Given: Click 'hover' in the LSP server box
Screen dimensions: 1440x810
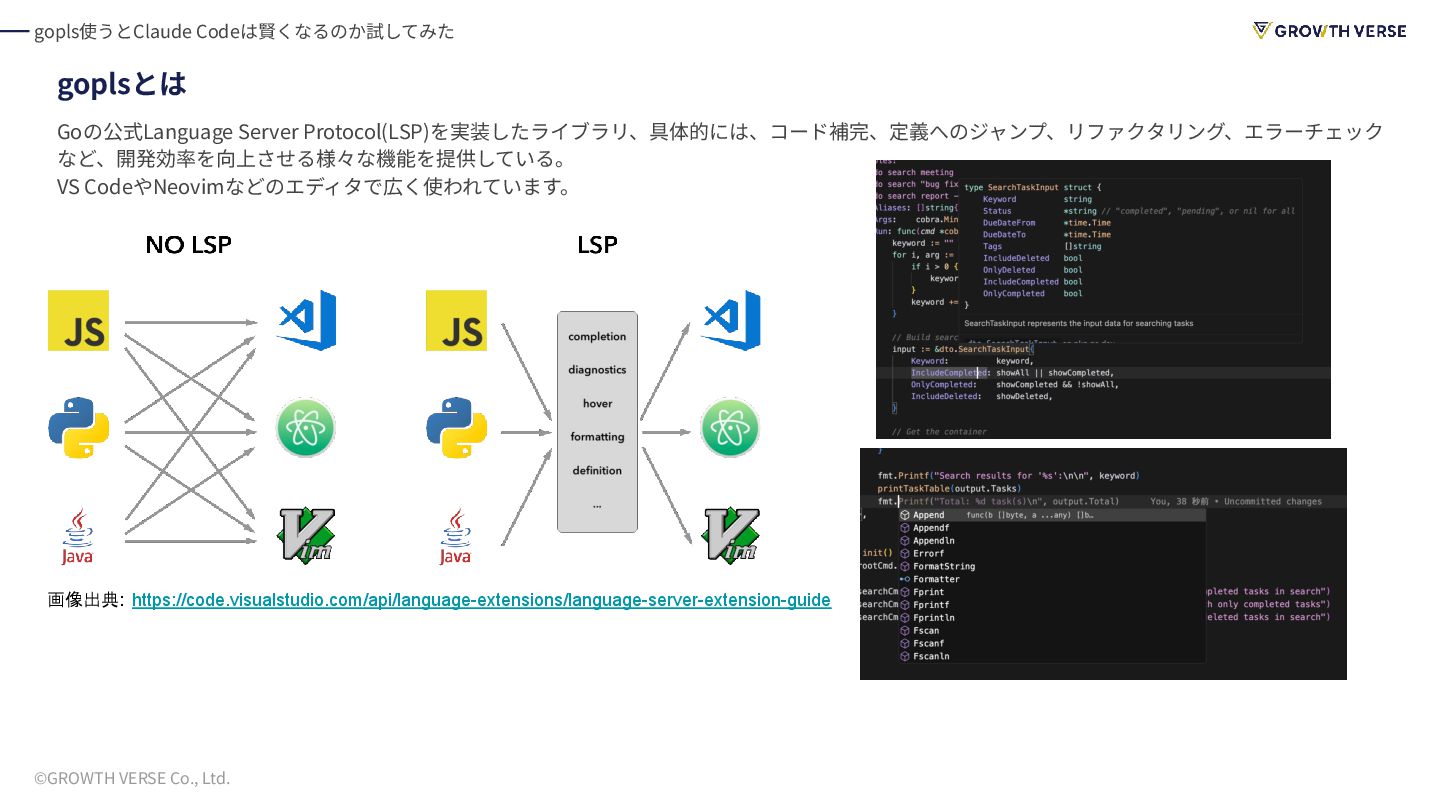Looking at the screenshot, I should click(x=597, y=404).
